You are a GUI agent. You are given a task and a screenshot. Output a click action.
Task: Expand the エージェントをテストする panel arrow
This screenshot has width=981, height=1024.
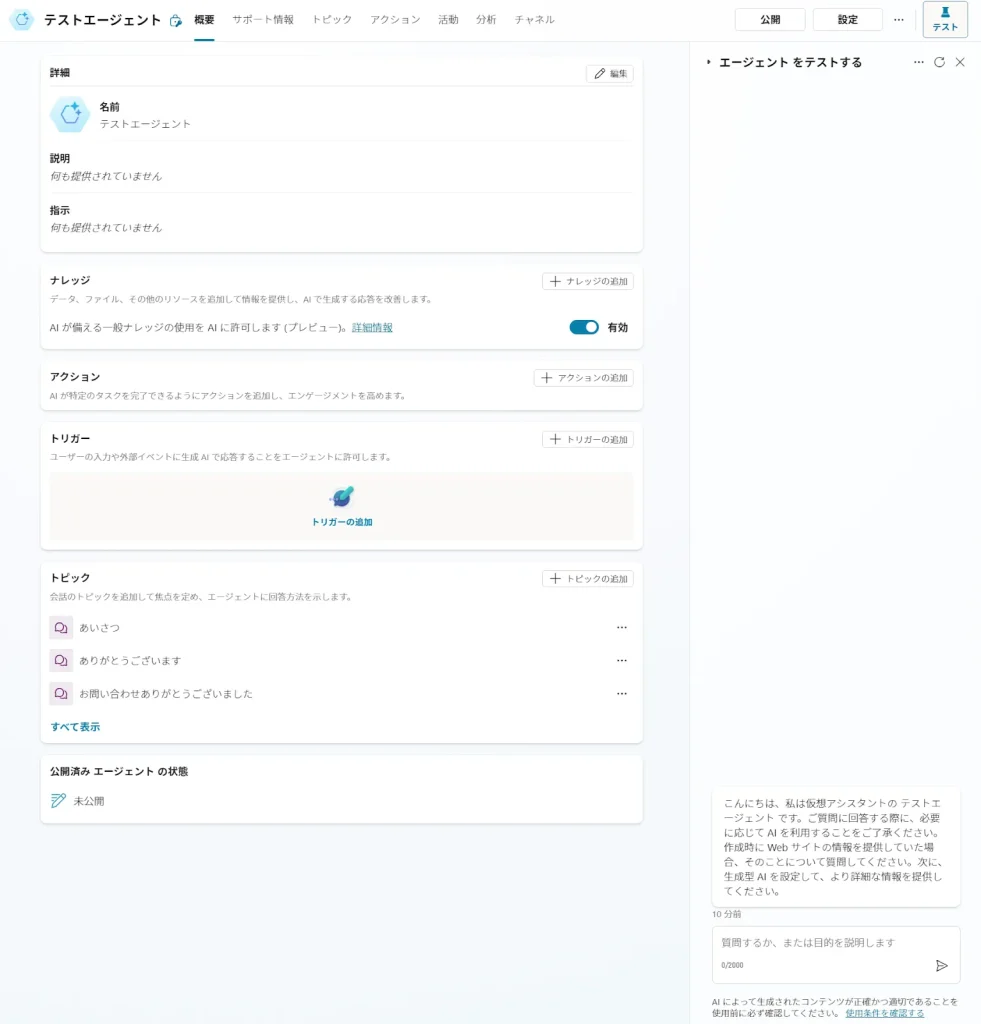click(x=708, y=62)
